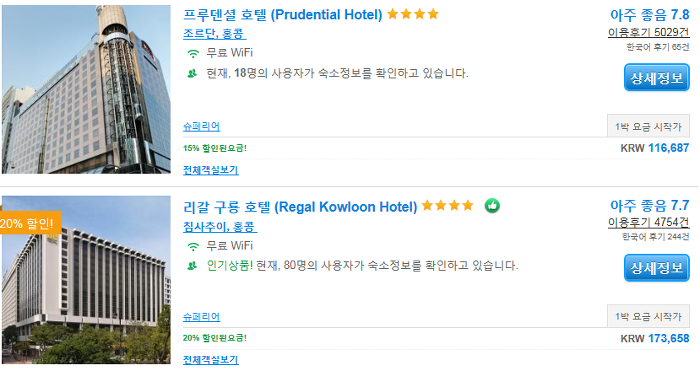Click the user-count icon for Regal Kowloon Hotel
The width and height of the screenshot is (700, 371).
(192, 266)
